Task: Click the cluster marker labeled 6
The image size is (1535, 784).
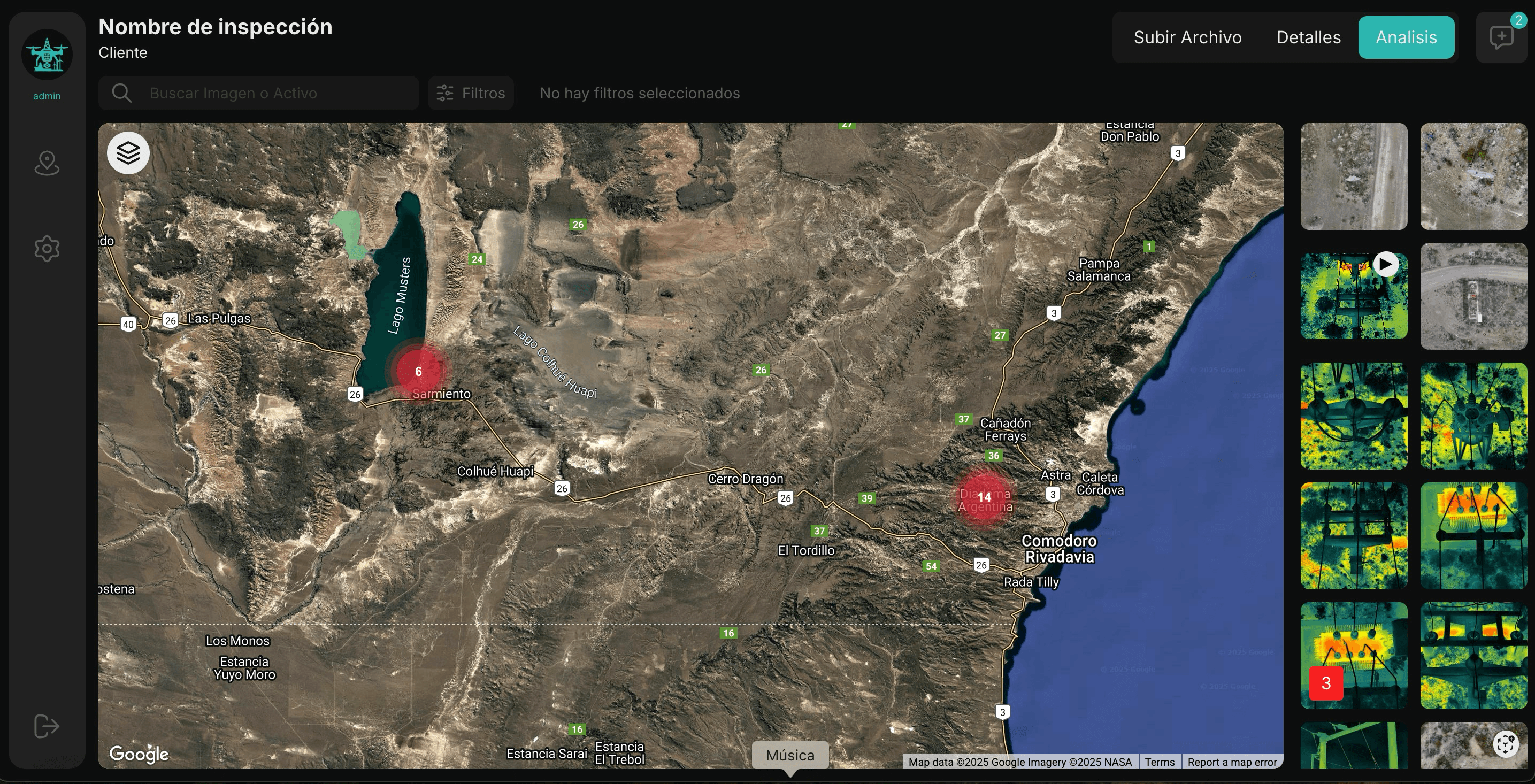Action: point(418,371)
